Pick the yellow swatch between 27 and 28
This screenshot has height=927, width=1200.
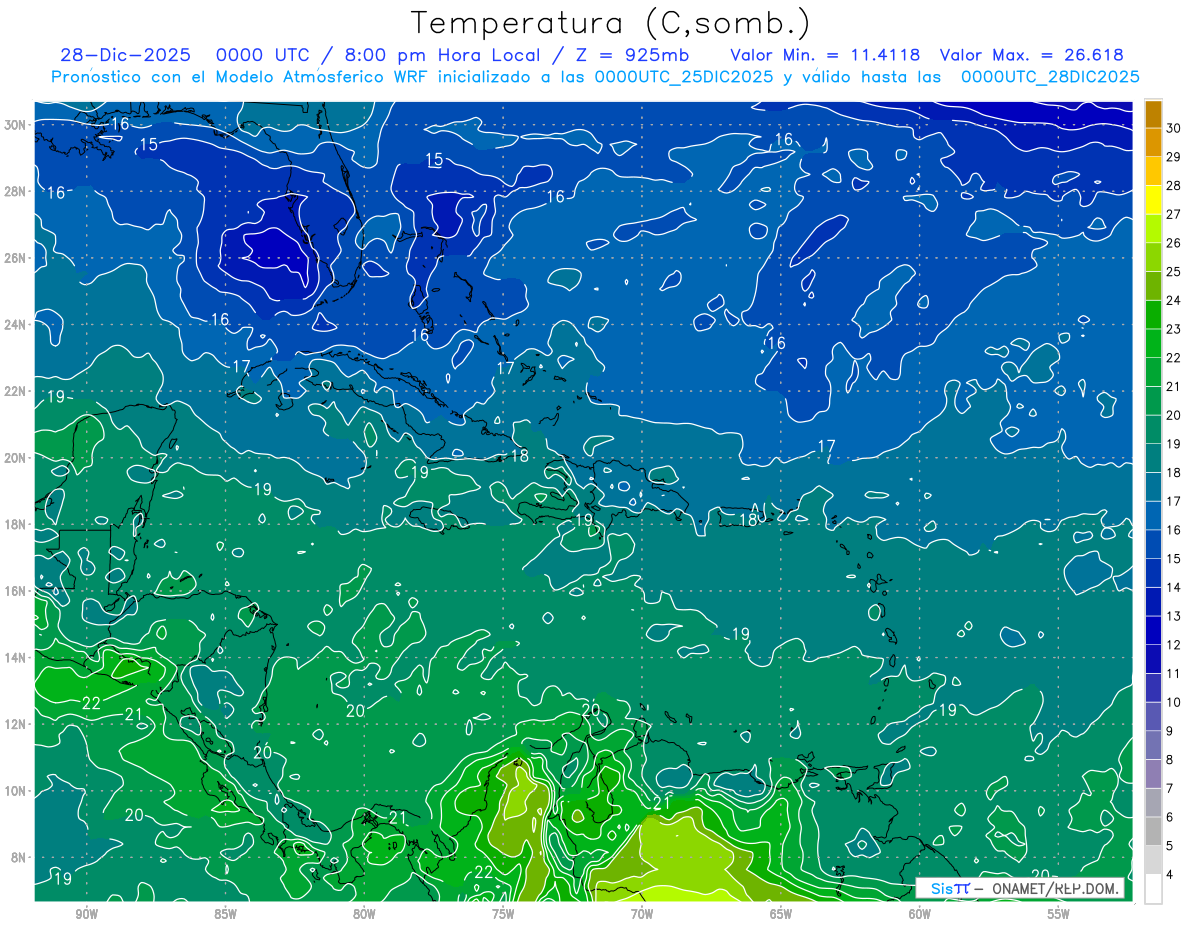(1154, 200)
